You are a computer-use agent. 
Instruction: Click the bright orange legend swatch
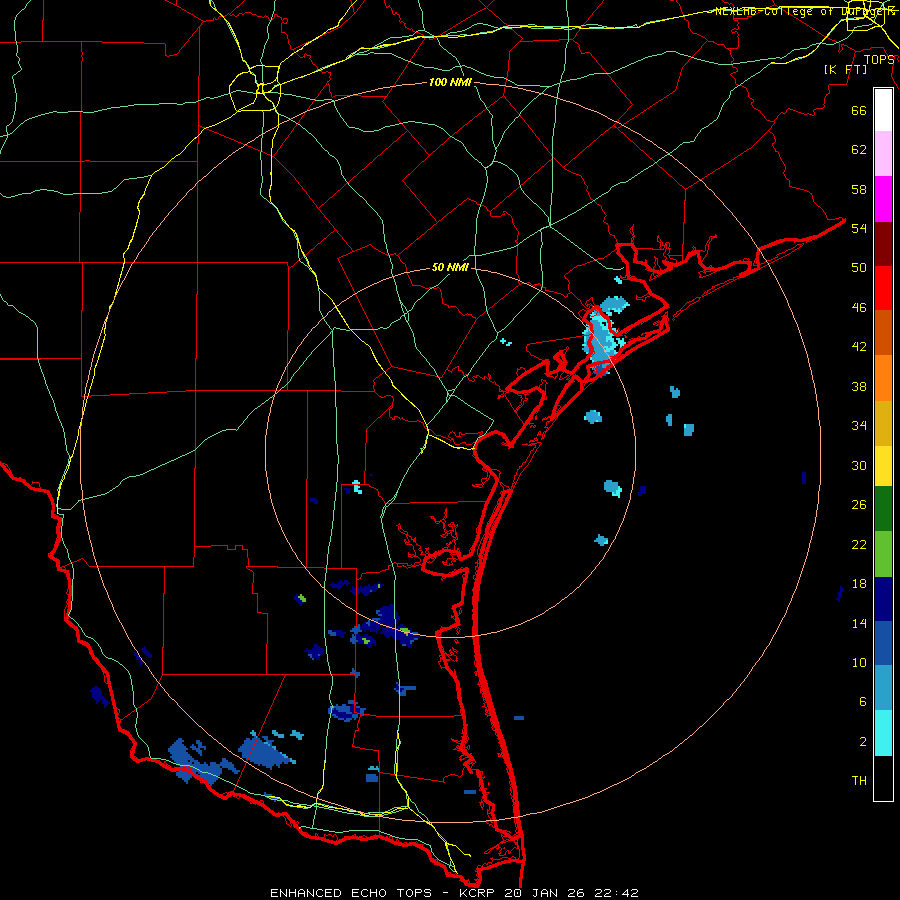[x=883, y=377]
